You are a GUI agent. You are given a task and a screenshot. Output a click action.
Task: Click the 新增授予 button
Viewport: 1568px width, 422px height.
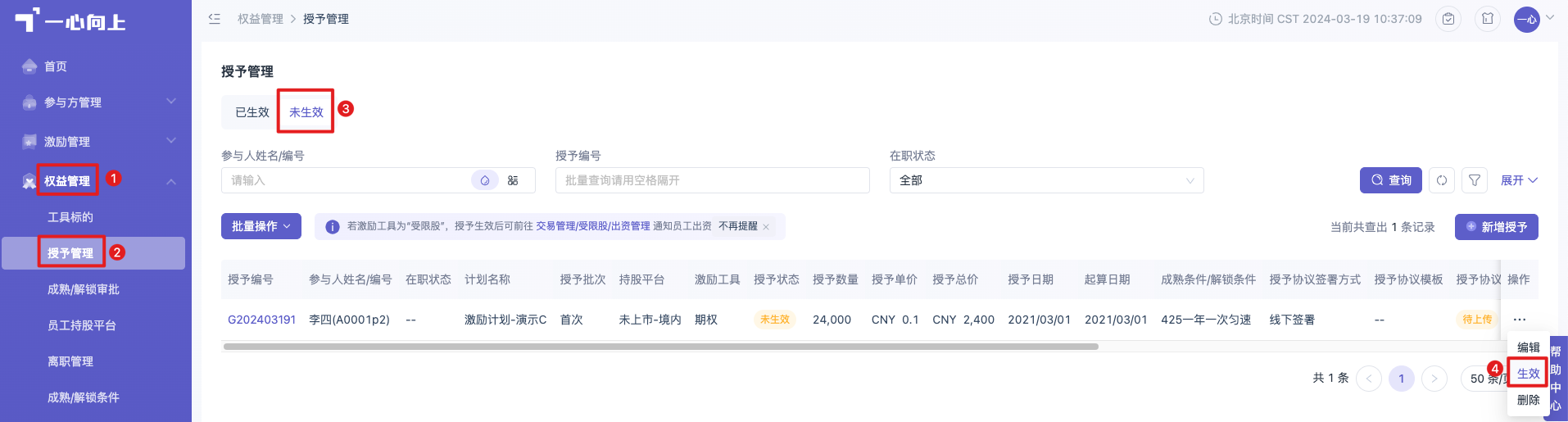1497,227
